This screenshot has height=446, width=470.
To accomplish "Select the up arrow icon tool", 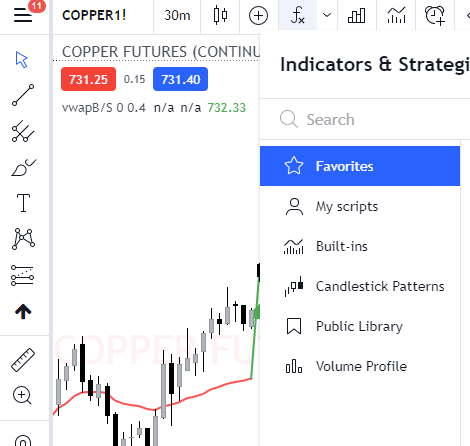I will 23,312.
